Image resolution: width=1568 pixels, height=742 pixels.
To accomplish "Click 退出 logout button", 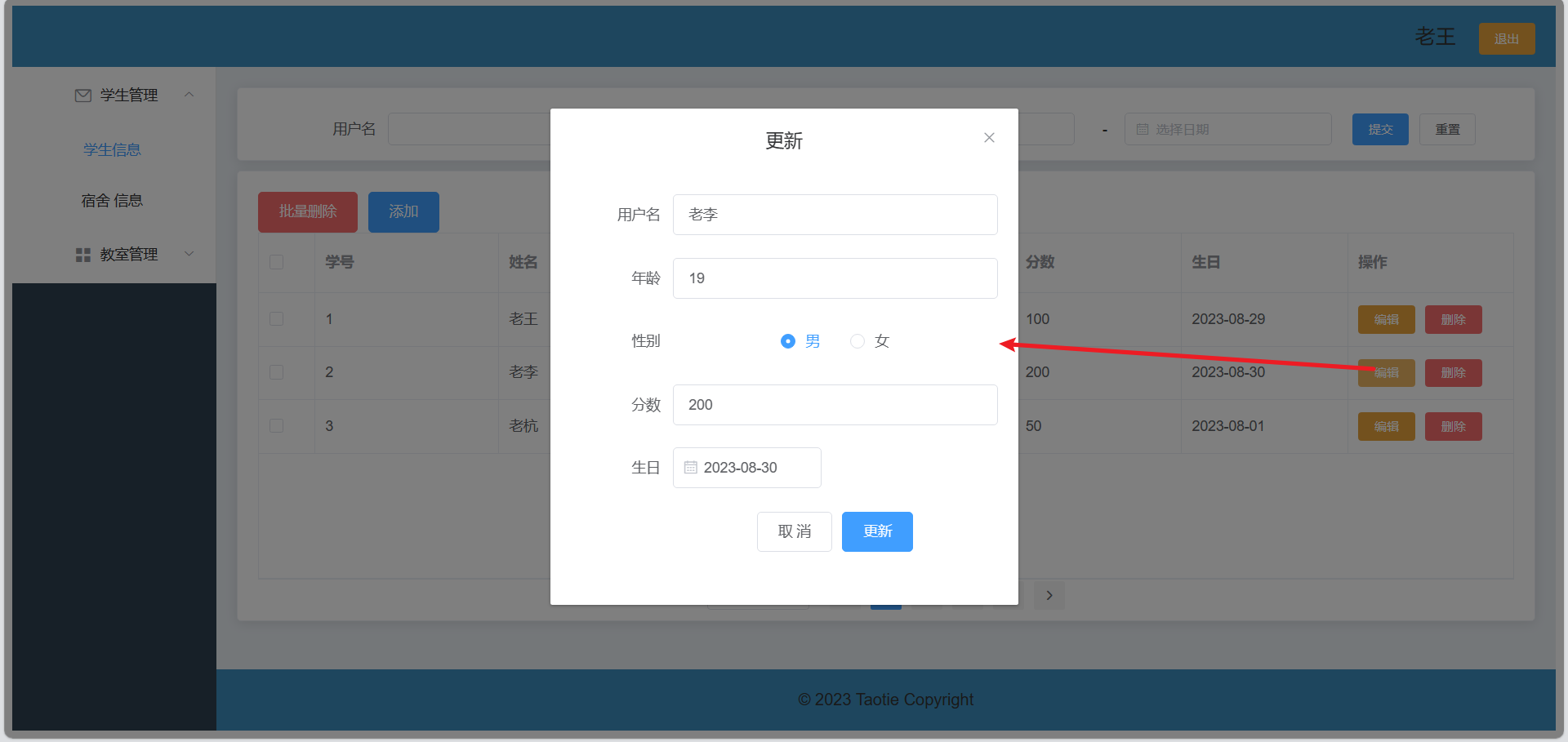I will 1507,38.
